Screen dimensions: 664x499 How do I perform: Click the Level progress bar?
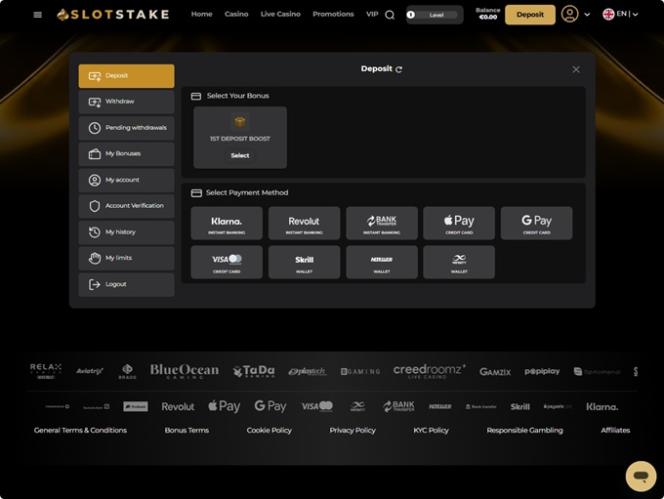tap(434, 15)
